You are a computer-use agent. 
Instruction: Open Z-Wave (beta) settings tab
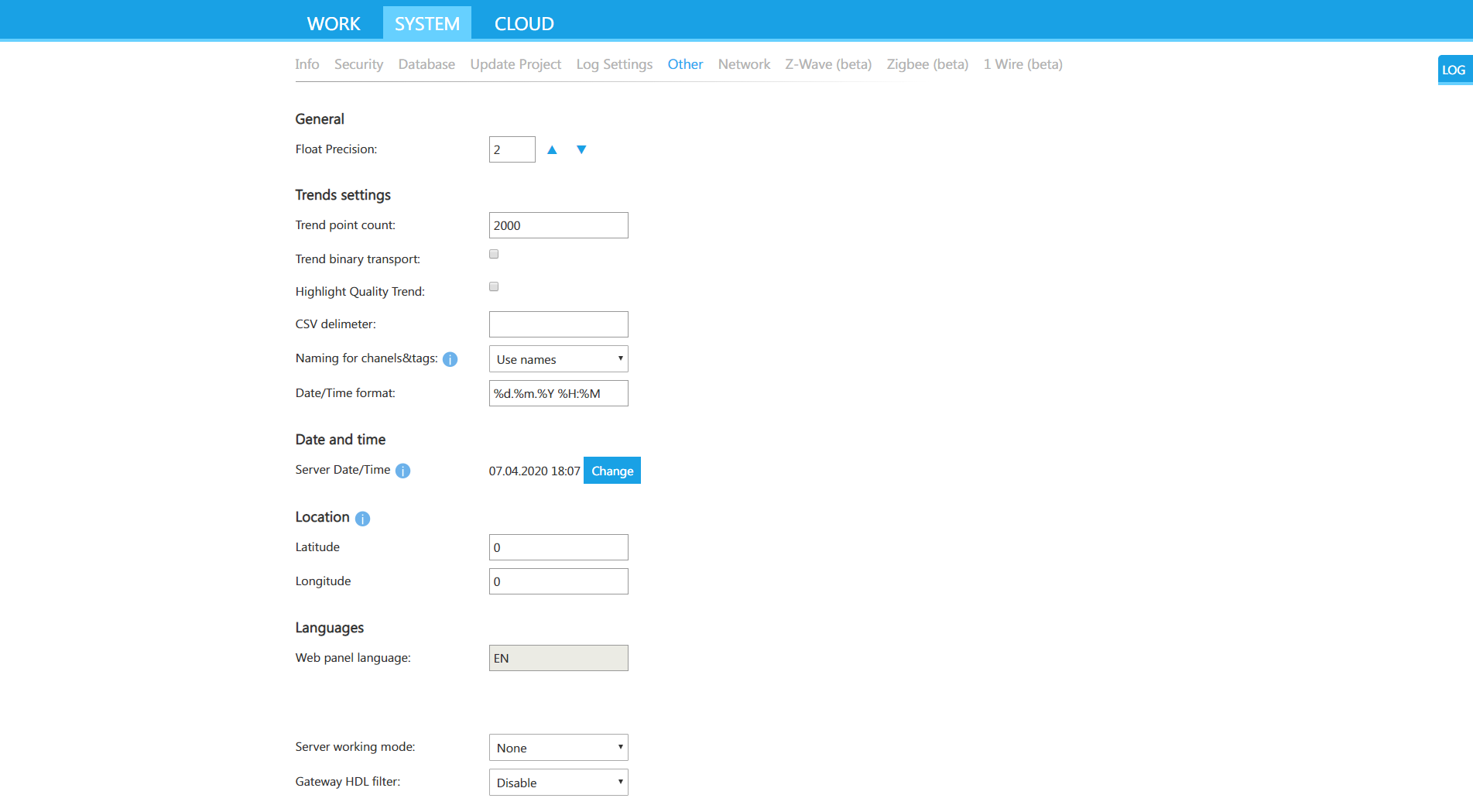(828, 64)
